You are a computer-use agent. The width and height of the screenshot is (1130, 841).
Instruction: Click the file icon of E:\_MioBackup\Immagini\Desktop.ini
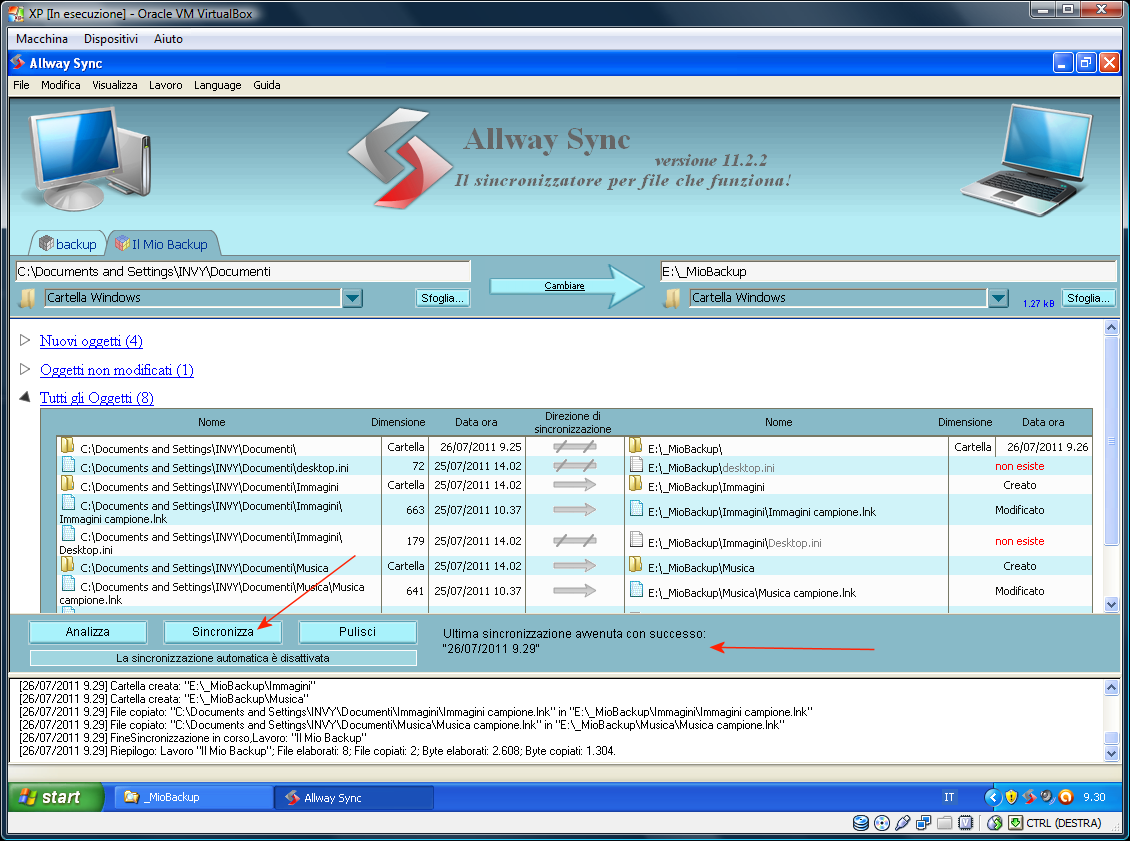click(x=636, y=540)
